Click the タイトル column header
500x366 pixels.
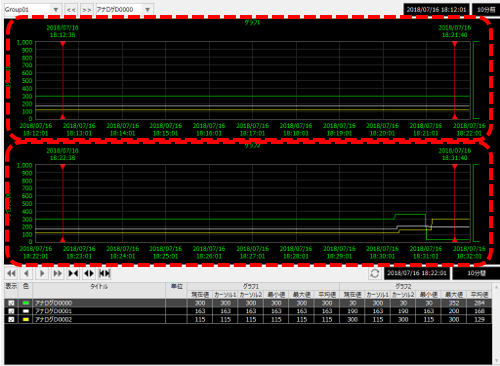point(99,287)
